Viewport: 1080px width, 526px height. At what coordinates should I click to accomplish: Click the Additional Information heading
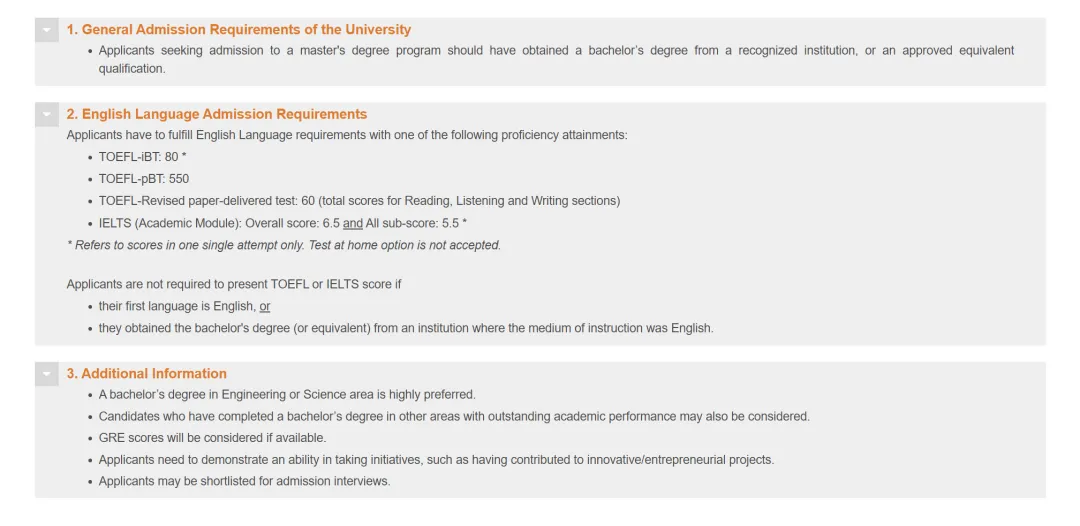tap(146, 373)
